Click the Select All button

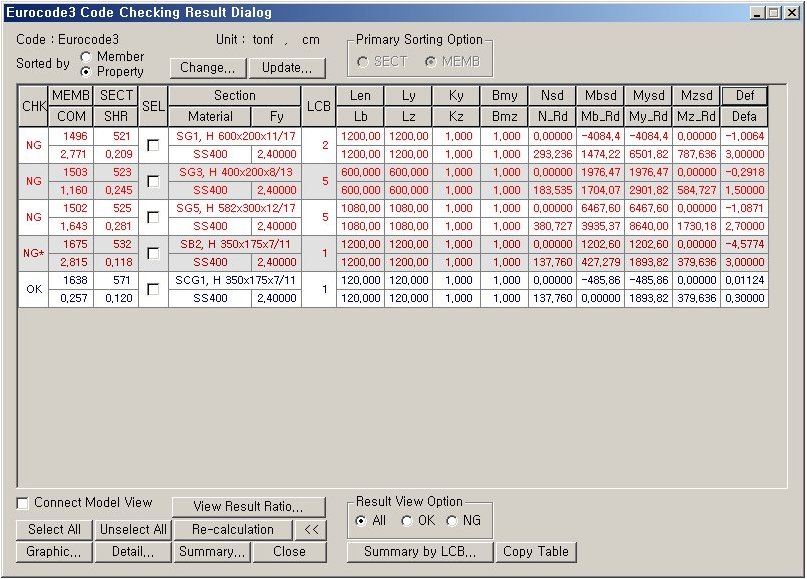tap(54, 530)
